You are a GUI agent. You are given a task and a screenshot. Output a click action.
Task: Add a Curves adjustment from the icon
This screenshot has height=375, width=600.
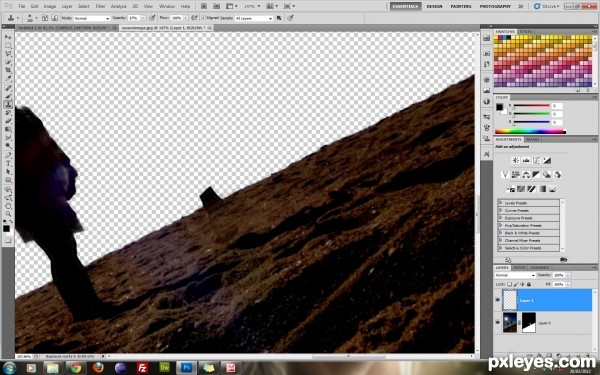click(536, 160)
